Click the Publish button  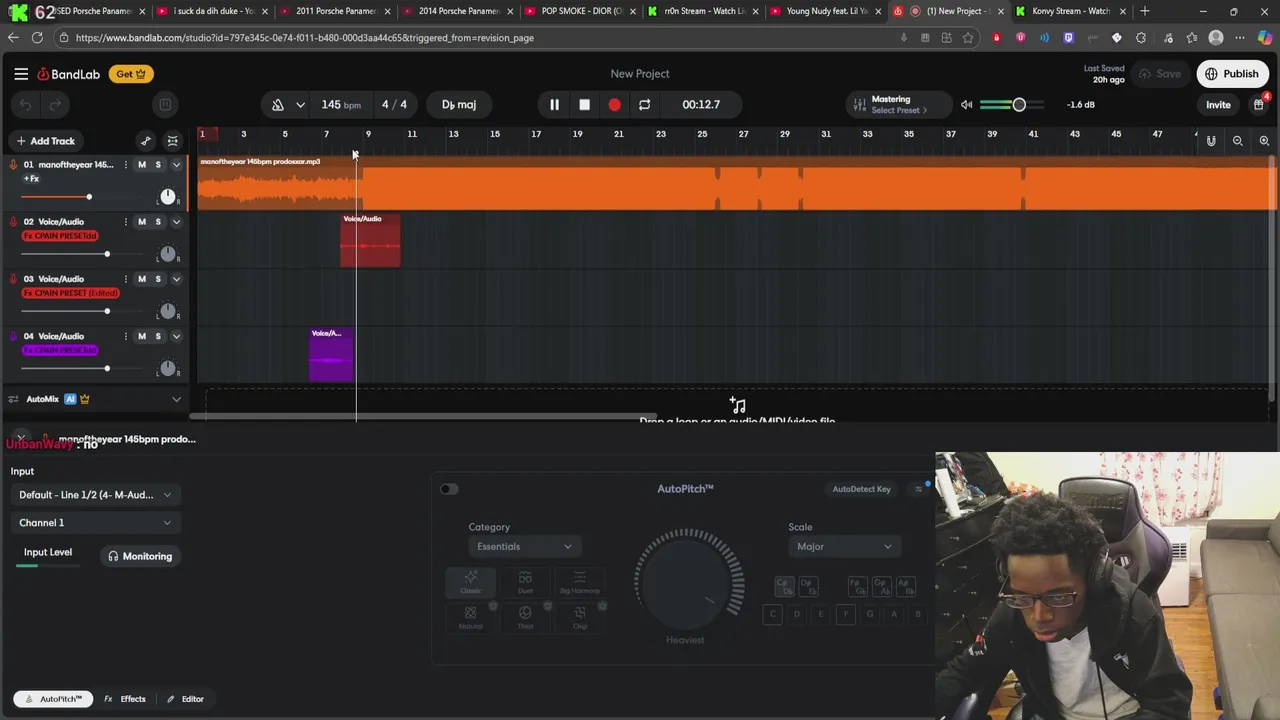[1232, 74]
